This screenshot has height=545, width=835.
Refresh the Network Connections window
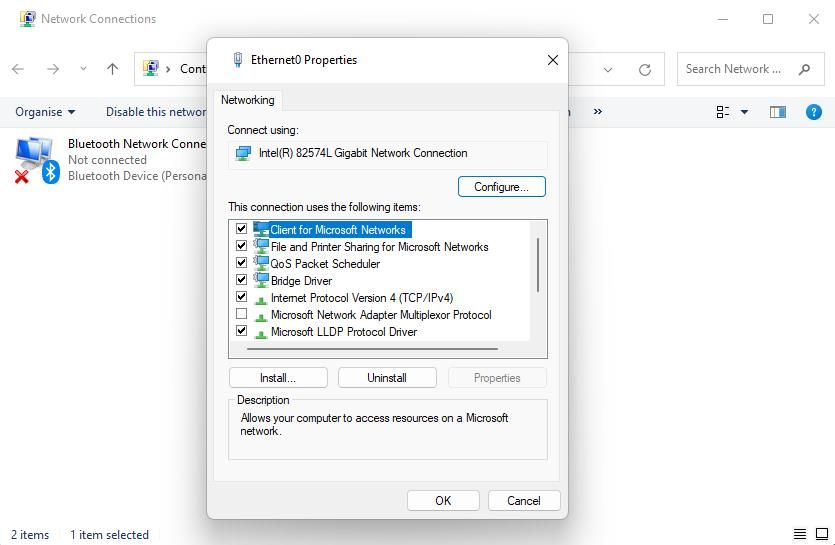coord(645,69)
